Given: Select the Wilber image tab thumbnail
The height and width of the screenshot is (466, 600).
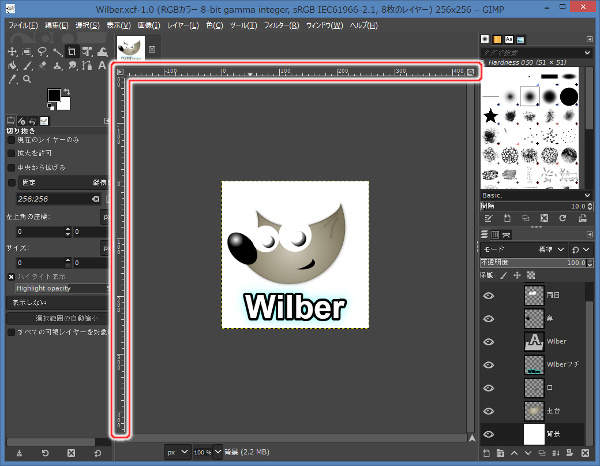Looking at the screenshot, I should coord(131,47).
